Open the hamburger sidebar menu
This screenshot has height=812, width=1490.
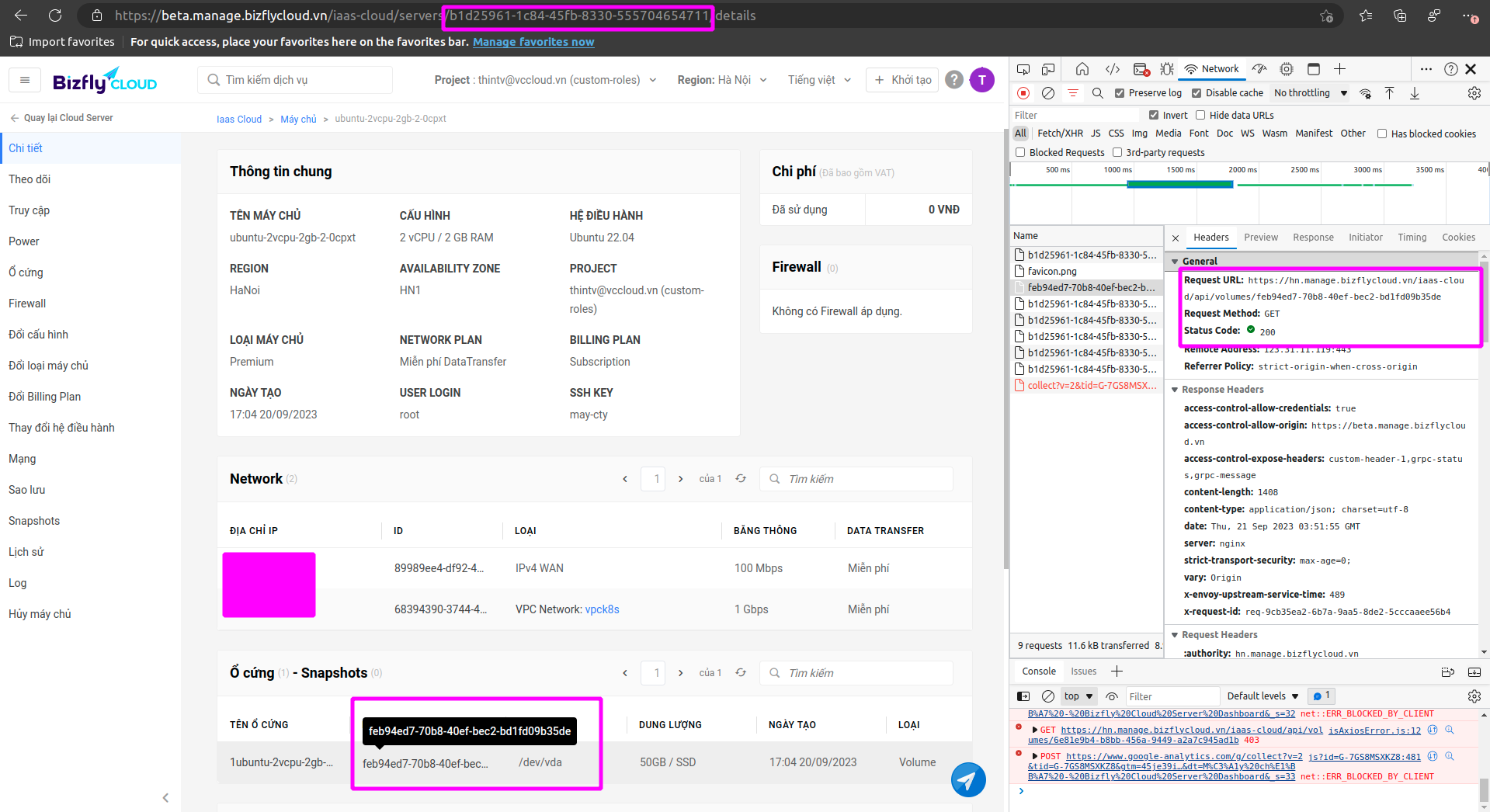pos(25,80)
